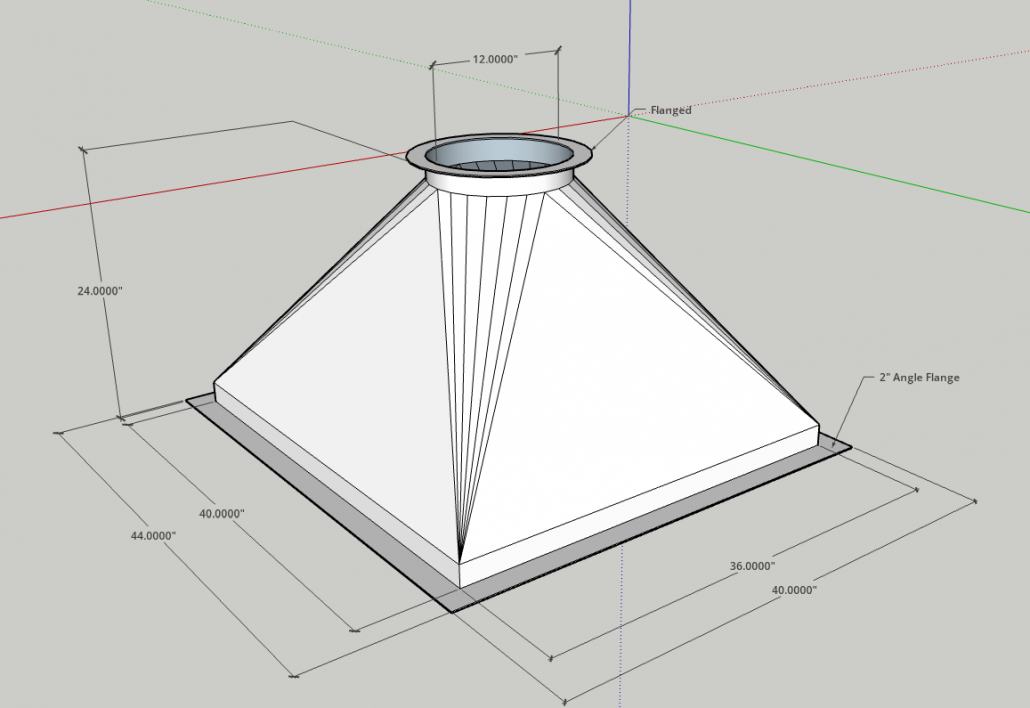Select the round flanged collar opening
1030x708 pixels.
click(499, 156)
